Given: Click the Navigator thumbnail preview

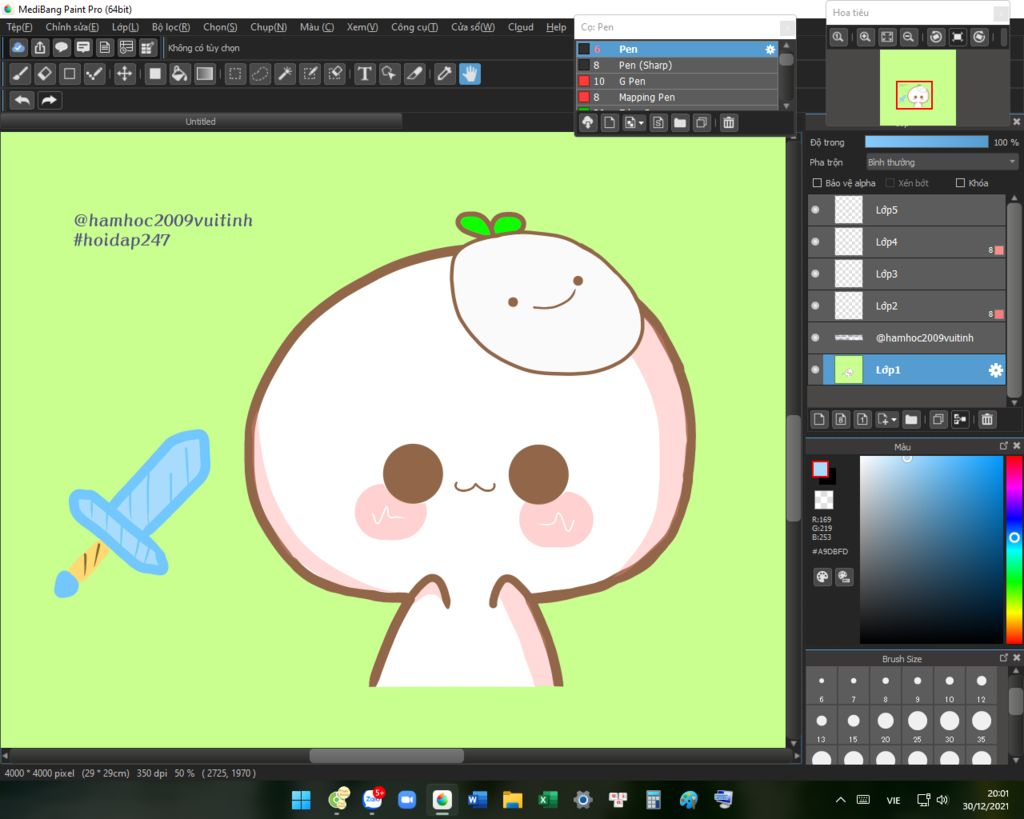Looking at the screenshot, I should point(918,87).
